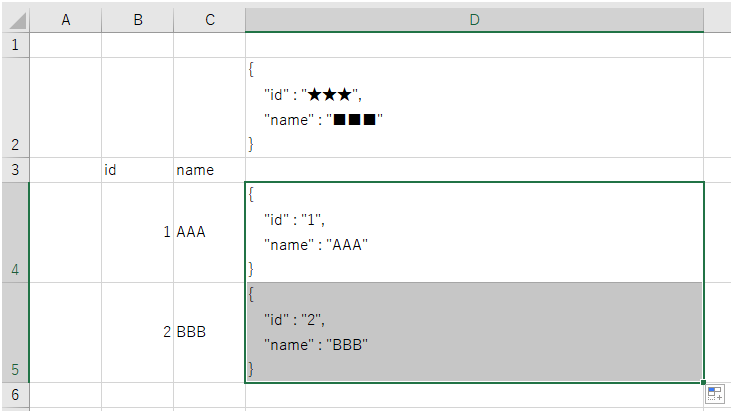The image size is (731, 411).
Task: Select row 5 header
Action: click(15, 333)
